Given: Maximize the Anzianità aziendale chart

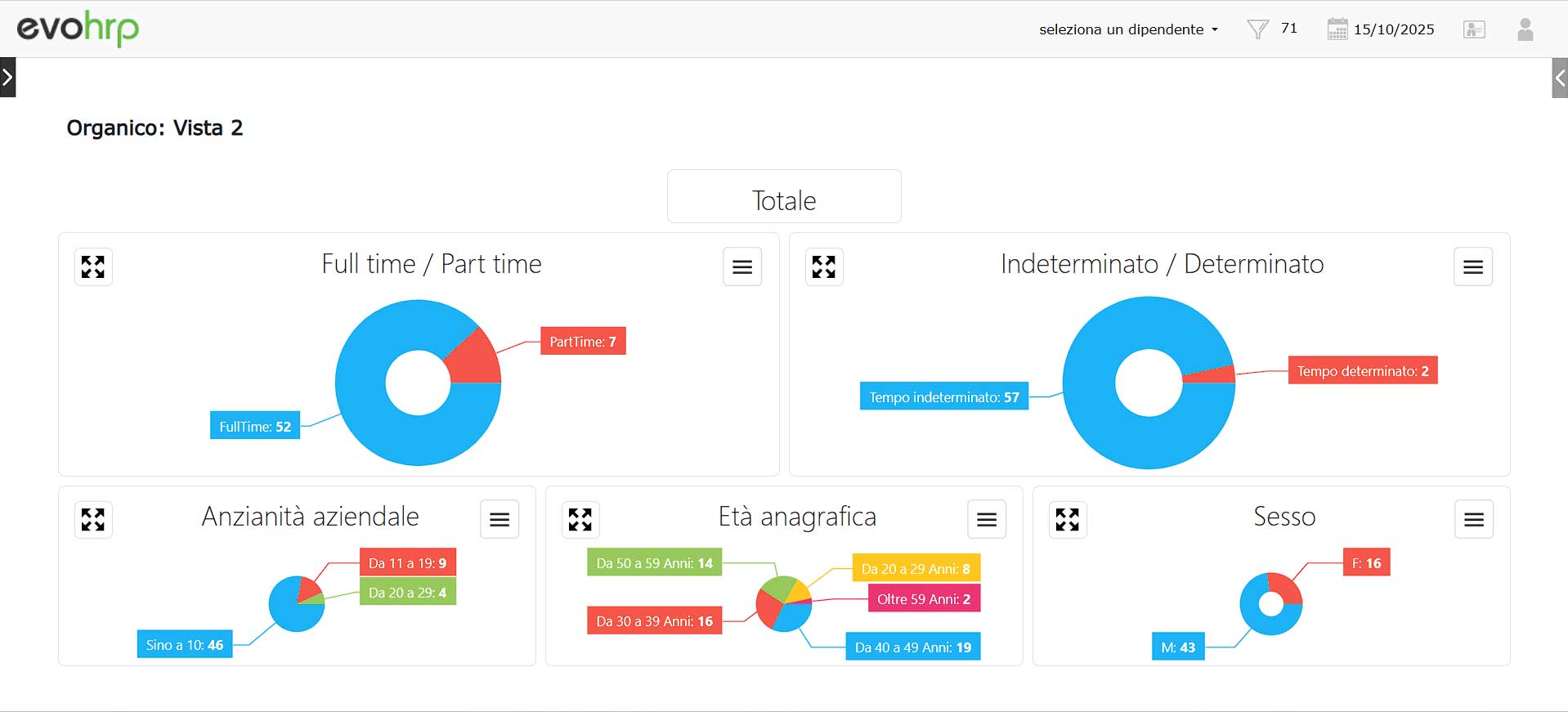Looking at the screenshot, I should [x=93, y=519].
